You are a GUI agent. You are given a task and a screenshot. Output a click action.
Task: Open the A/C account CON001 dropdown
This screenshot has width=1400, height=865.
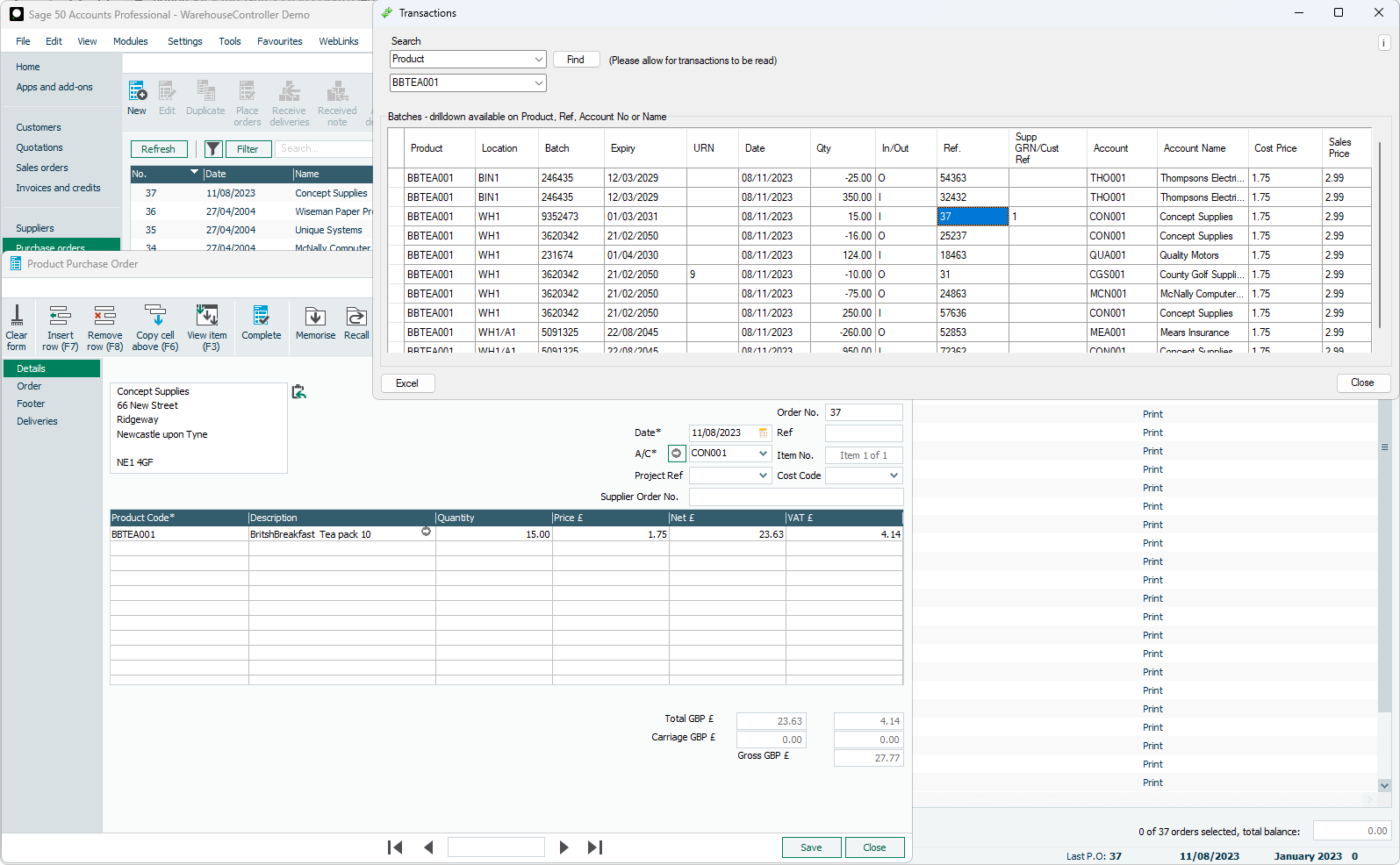[x=763, y=454]
